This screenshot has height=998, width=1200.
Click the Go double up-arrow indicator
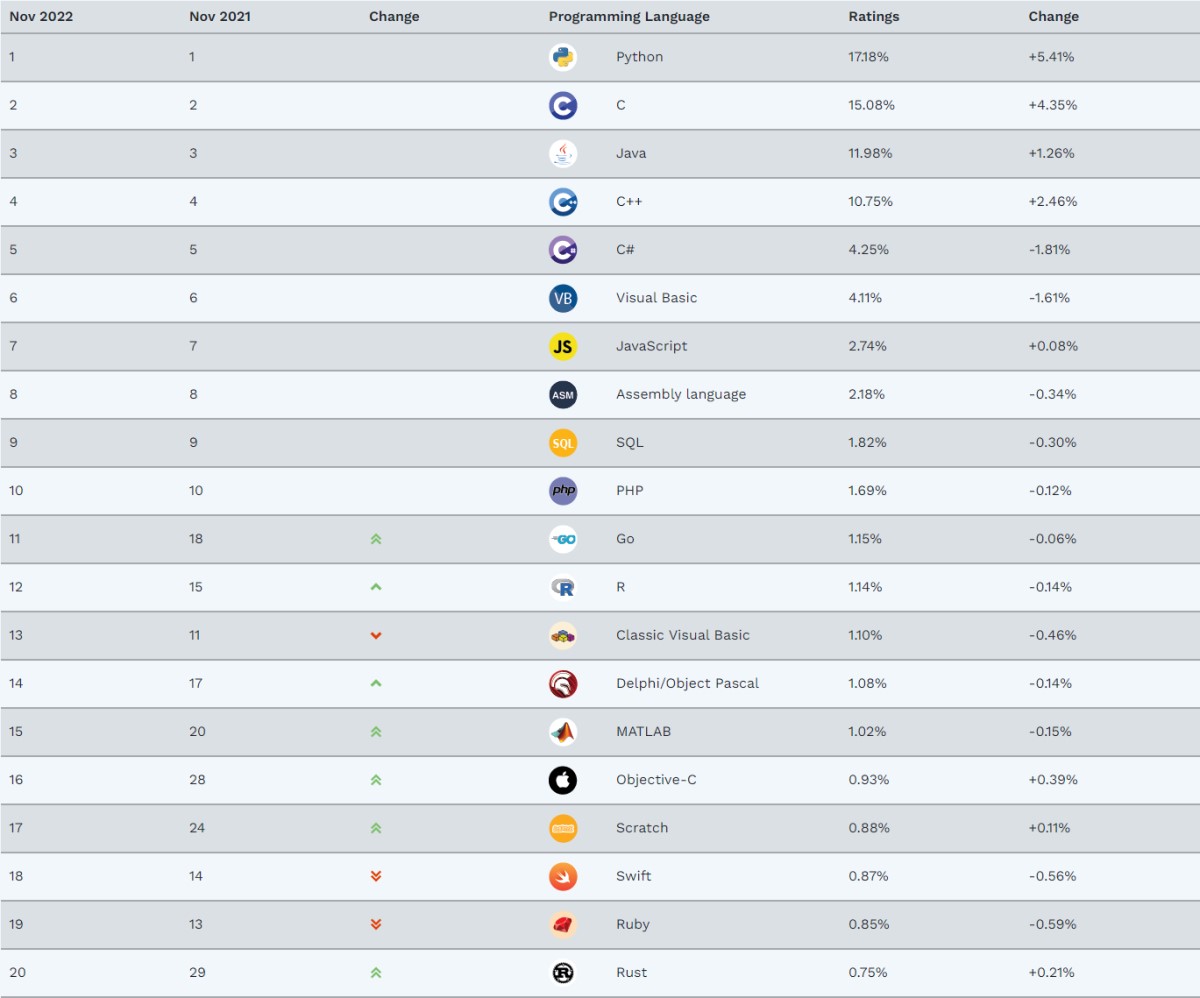click(x=376, y=539)
